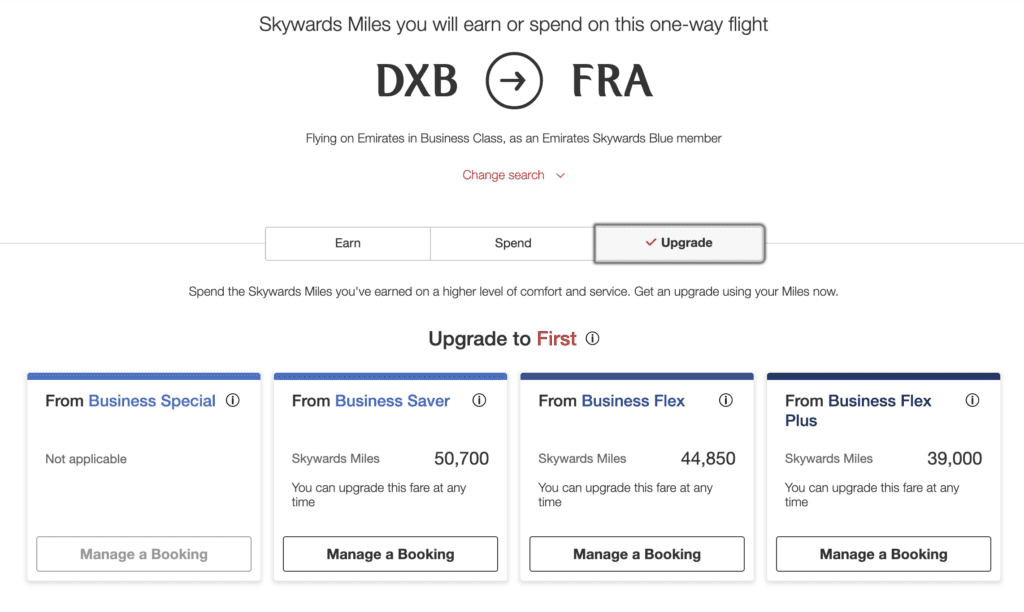This screenshot has height=612, width=1024.
Task: Expand the Change search chevron
Action: pos(558,175)
